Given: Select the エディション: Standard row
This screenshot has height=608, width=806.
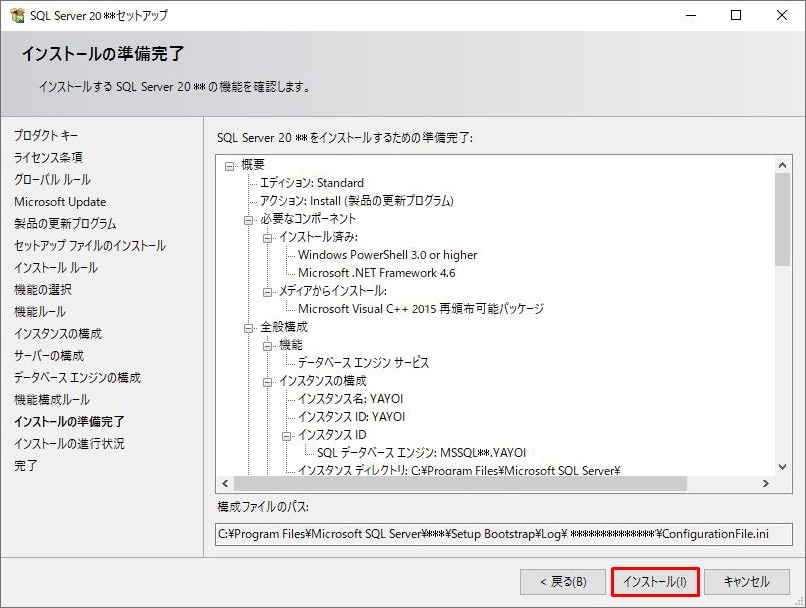Looking at the screenshot, I should tap(312, 183).
